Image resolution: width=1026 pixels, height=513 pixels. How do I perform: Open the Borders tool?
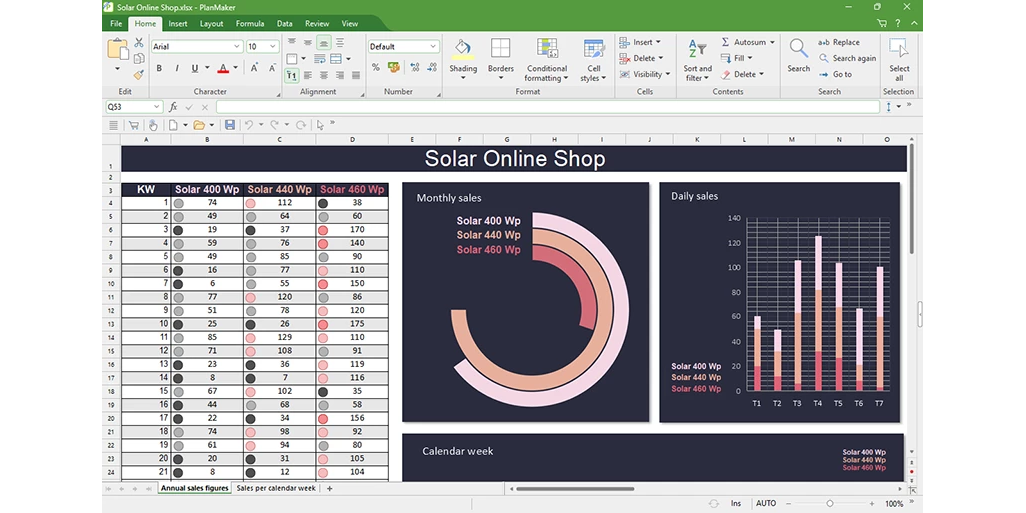500,50
